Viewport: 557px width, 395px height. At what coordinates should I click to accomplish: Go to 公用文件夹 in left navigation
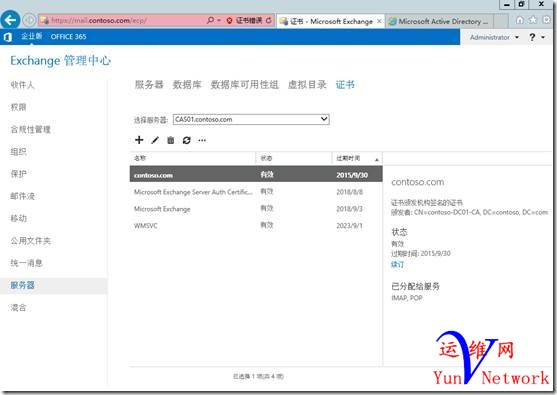click(31, 241)
